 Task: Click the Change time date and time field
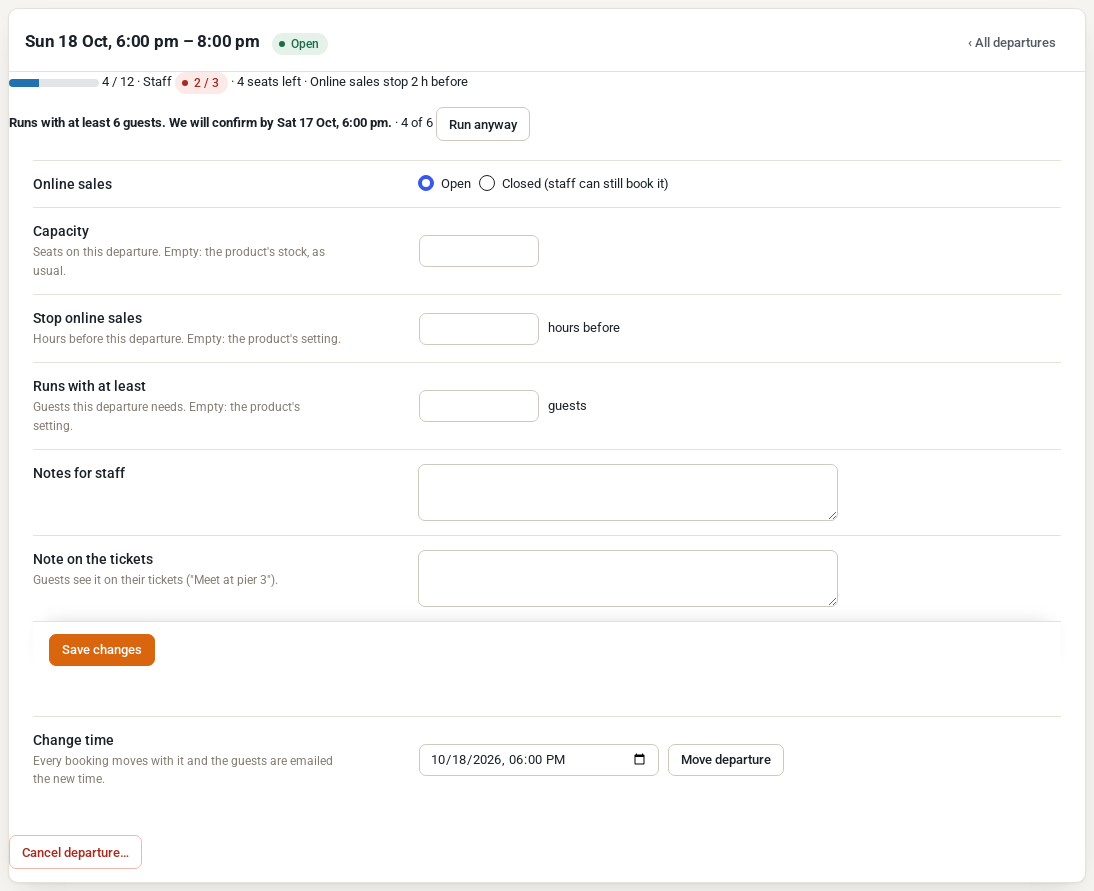click(x=539, y=760)
